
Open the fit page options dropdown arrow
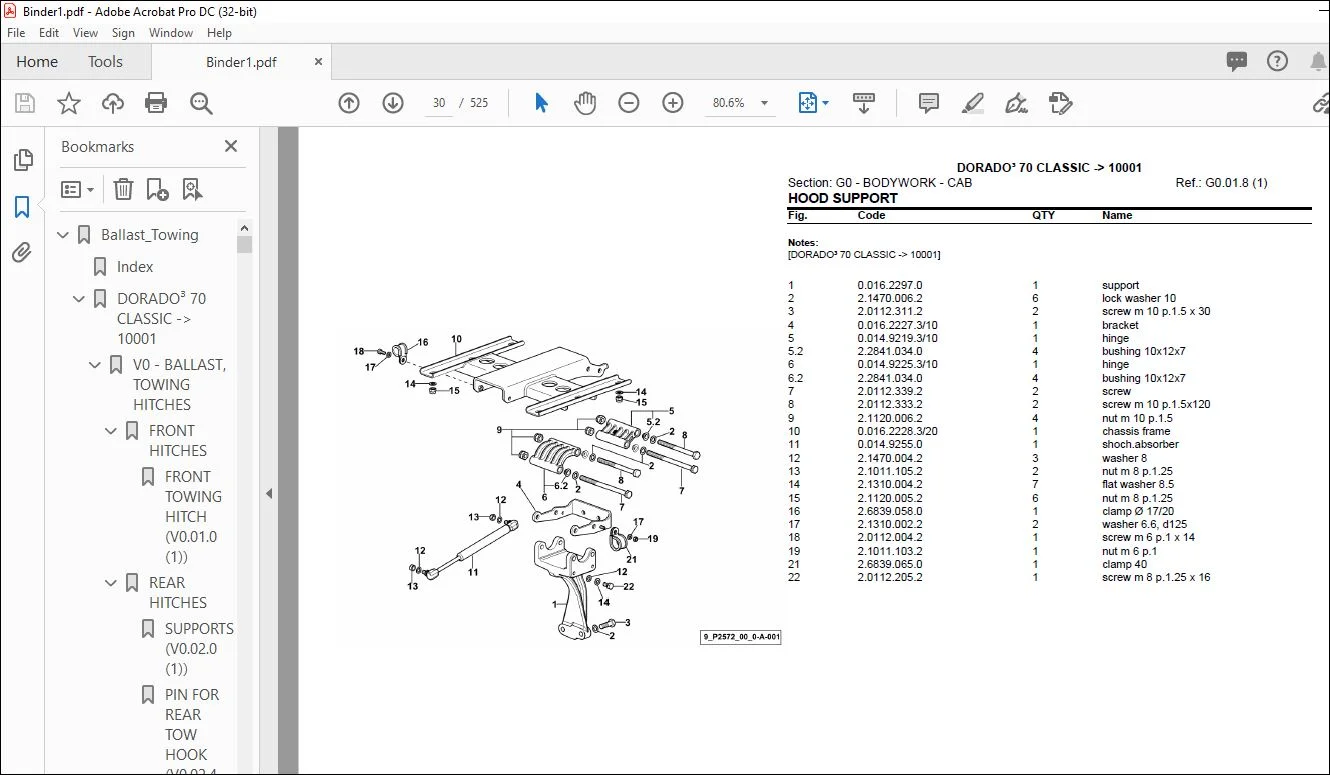[x=825, y=103]
